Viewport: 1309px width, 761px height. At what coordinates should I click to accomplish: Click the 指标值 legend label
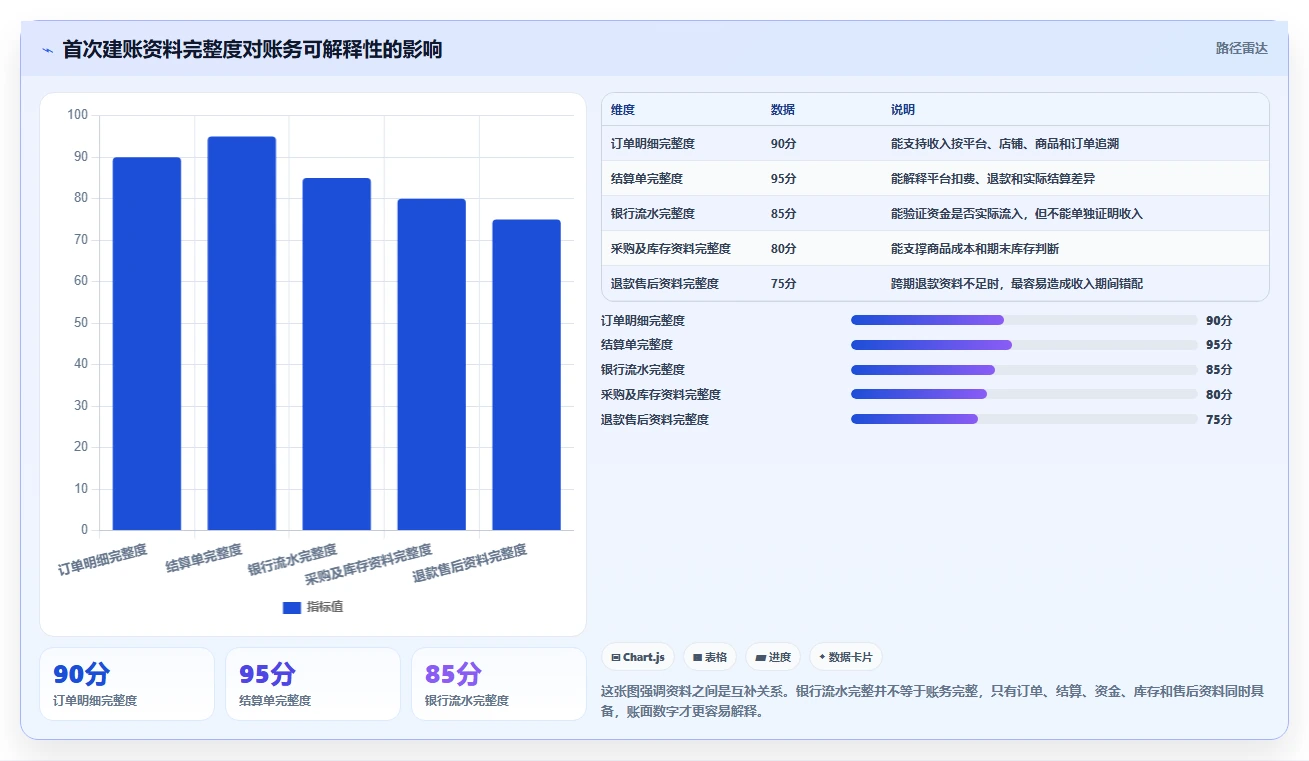point(325,607)
